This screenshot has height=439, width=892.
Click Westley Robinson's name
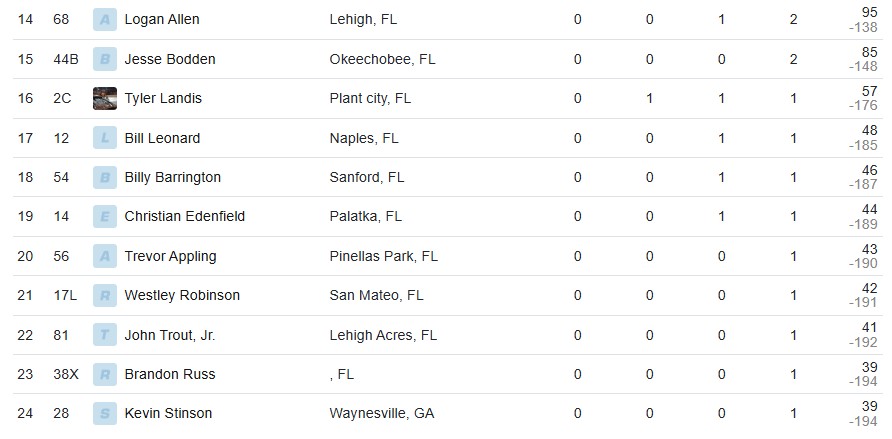click(x=182, y=295)
